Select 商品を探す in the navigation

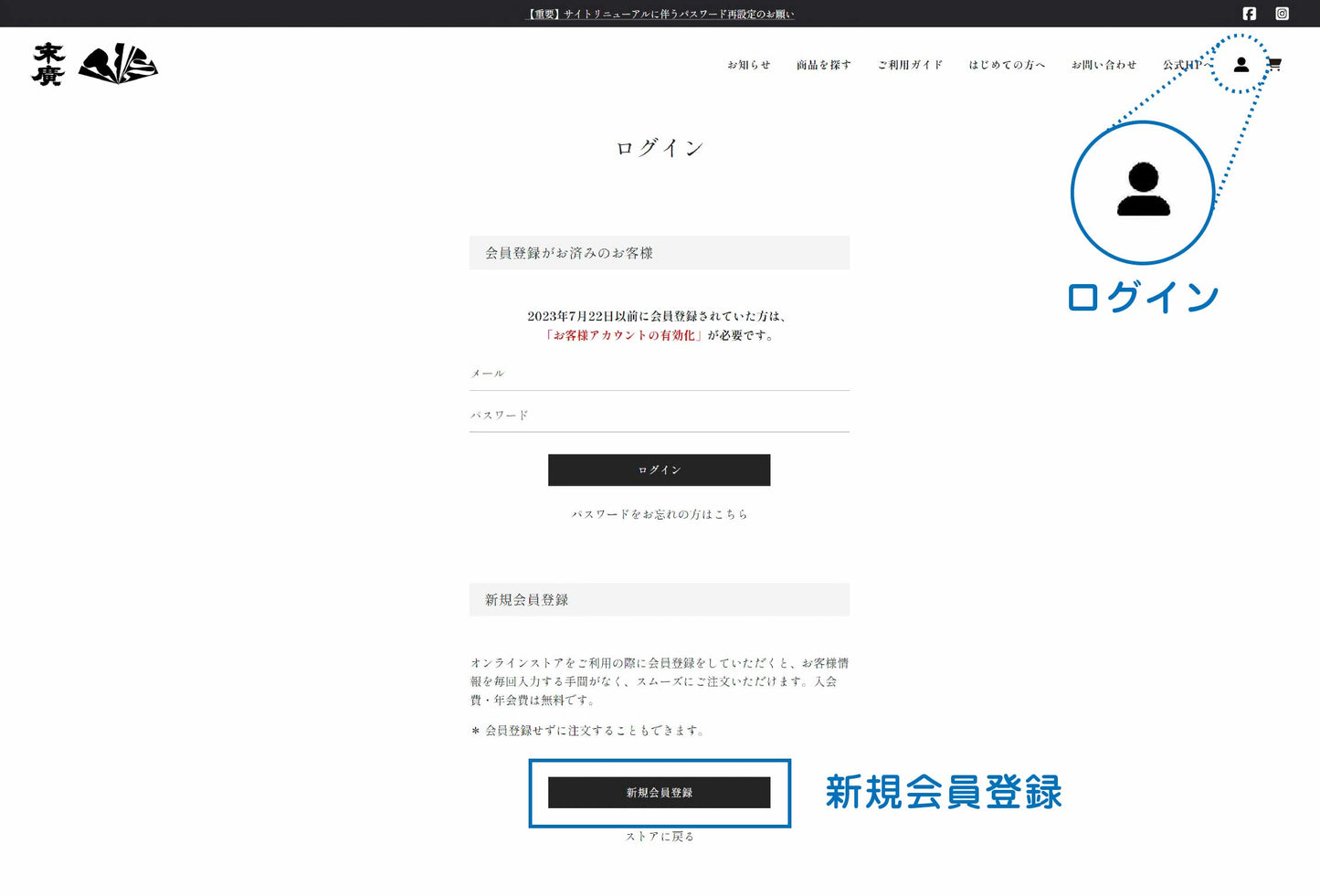click(823, 65)
